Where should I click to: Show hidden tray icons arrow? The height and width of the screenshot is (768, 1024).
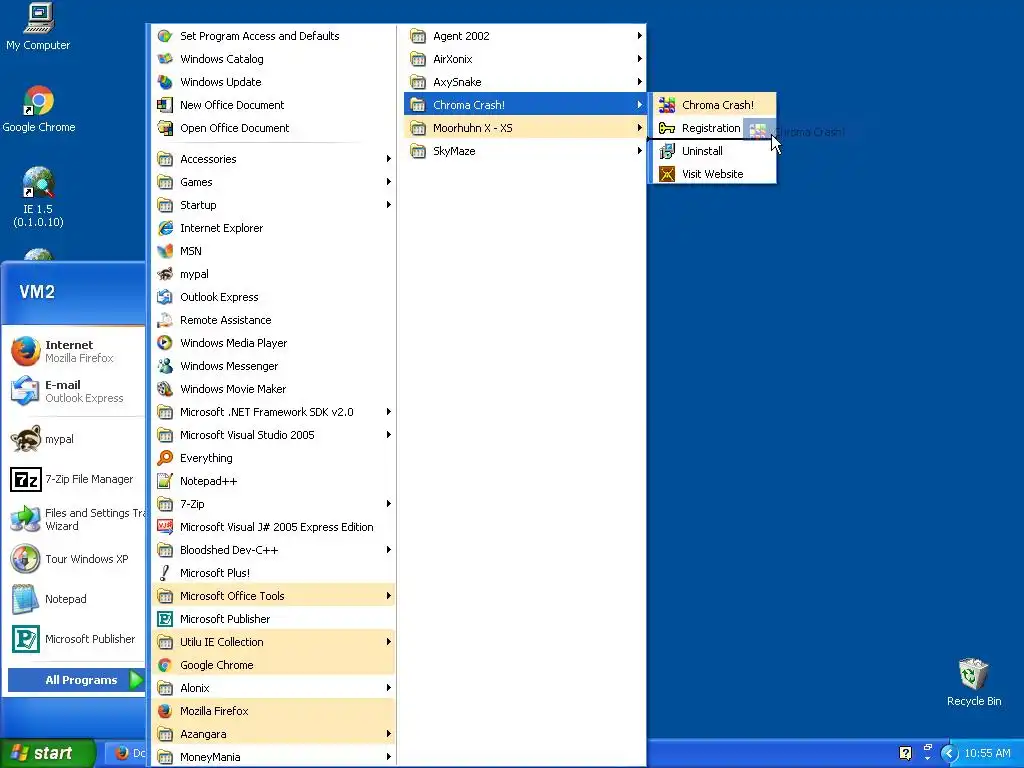tap(949, 753)
